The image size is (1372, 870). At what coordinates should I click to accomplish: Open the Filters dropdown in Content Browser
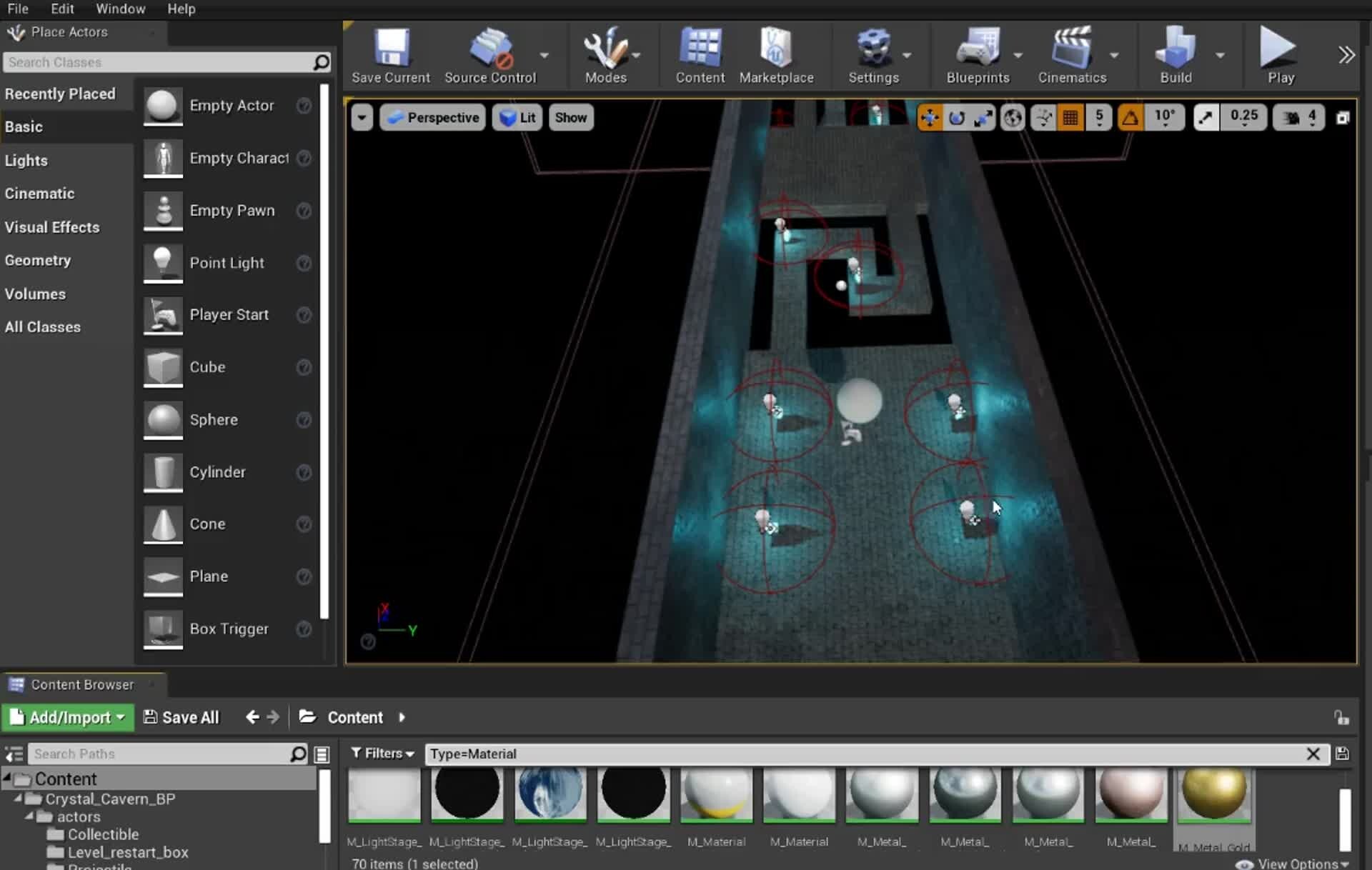pyautogui.click(x=382, y=754)
